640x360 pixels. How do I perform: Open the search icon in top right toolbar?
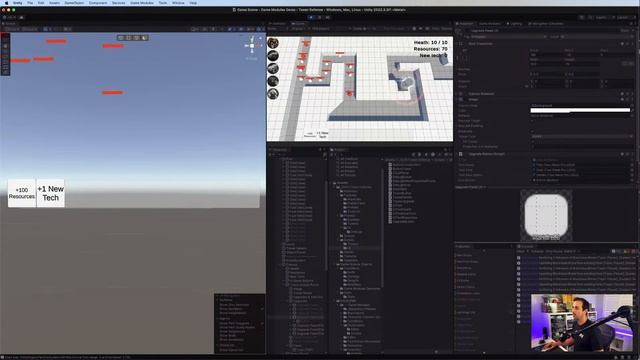pyautogui.click(x=590, y=18)
